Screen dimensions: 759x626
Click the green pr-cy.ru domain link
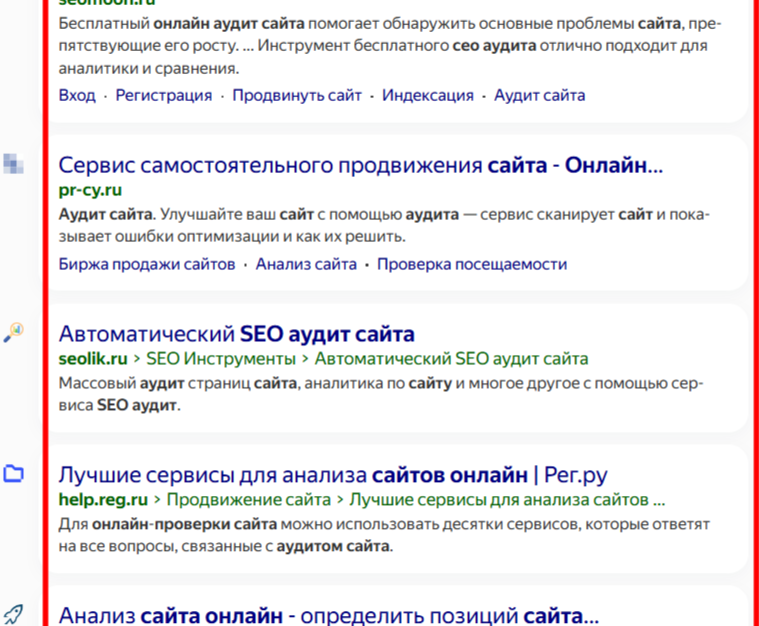pyautogui.click(x=90, y=190)
